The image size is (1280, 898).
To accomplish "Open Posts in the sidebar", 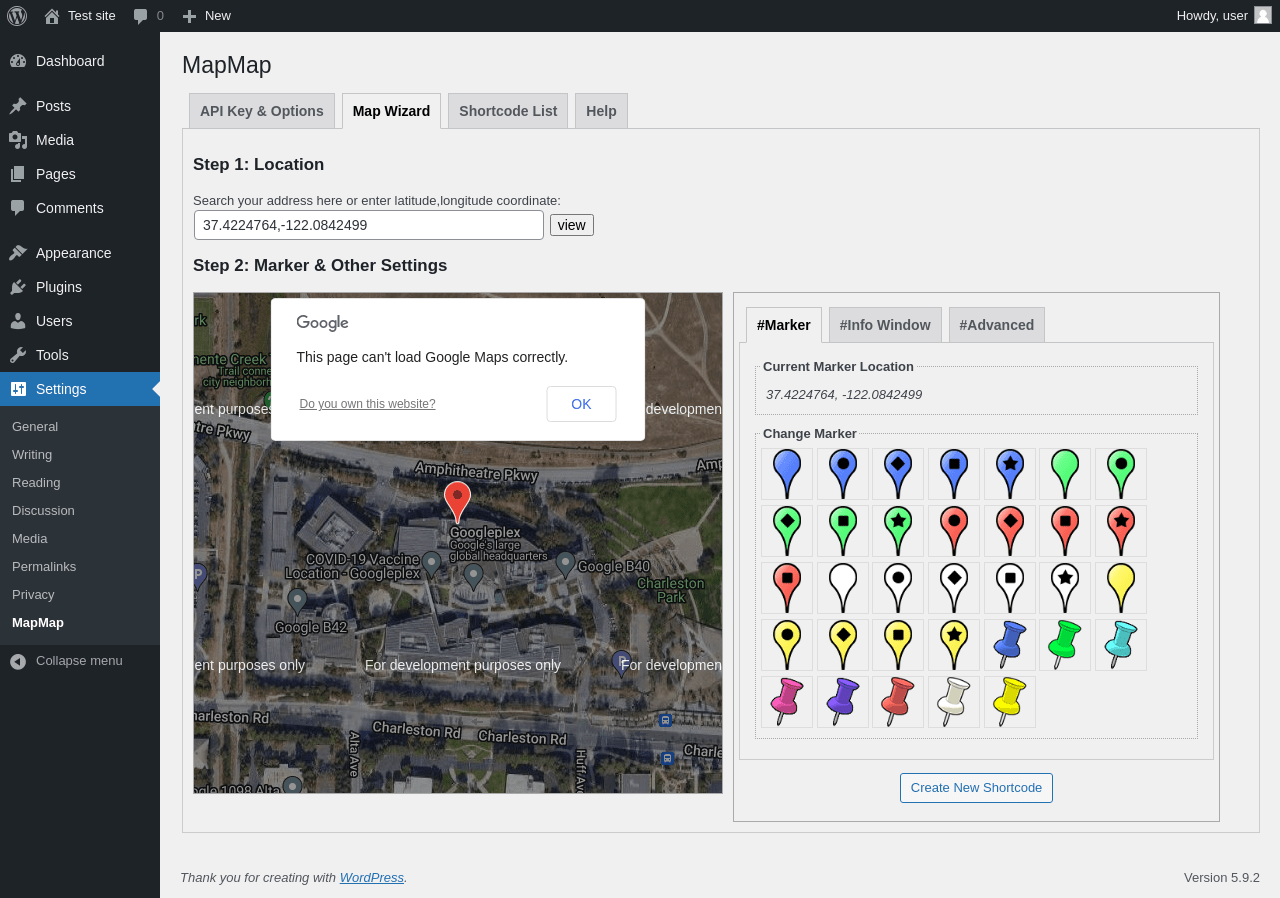I will tap(80, 106).
